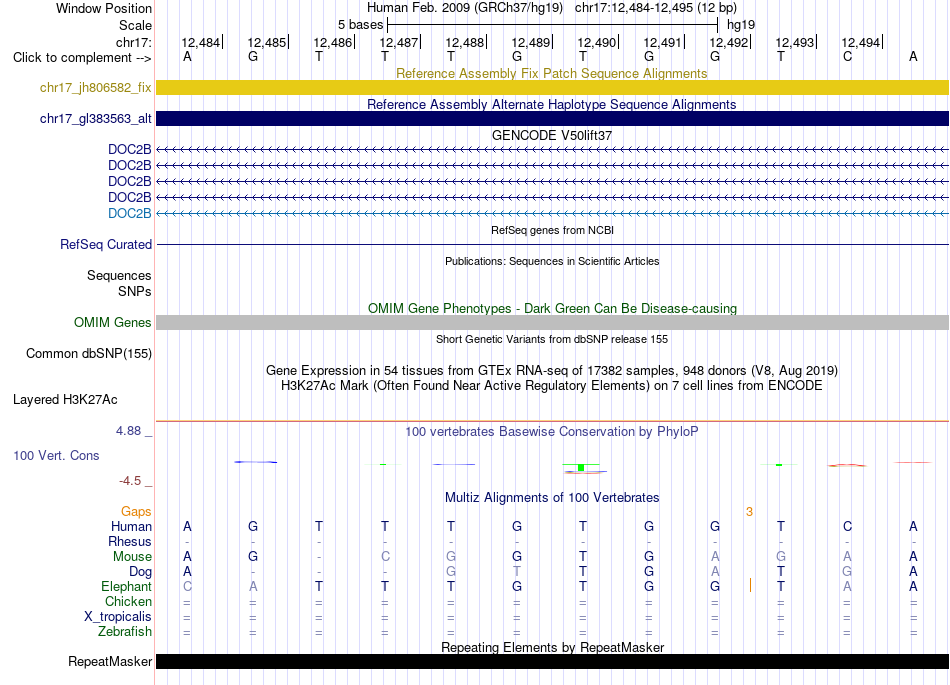Click the Reference Assembly Alternate Haplotype title

tap(551, 104)
